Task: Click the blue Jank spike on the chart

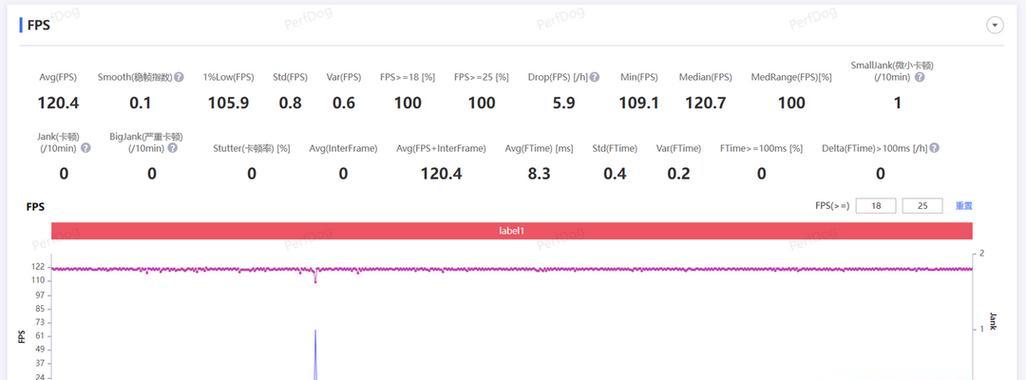Action: coord(315,353)
